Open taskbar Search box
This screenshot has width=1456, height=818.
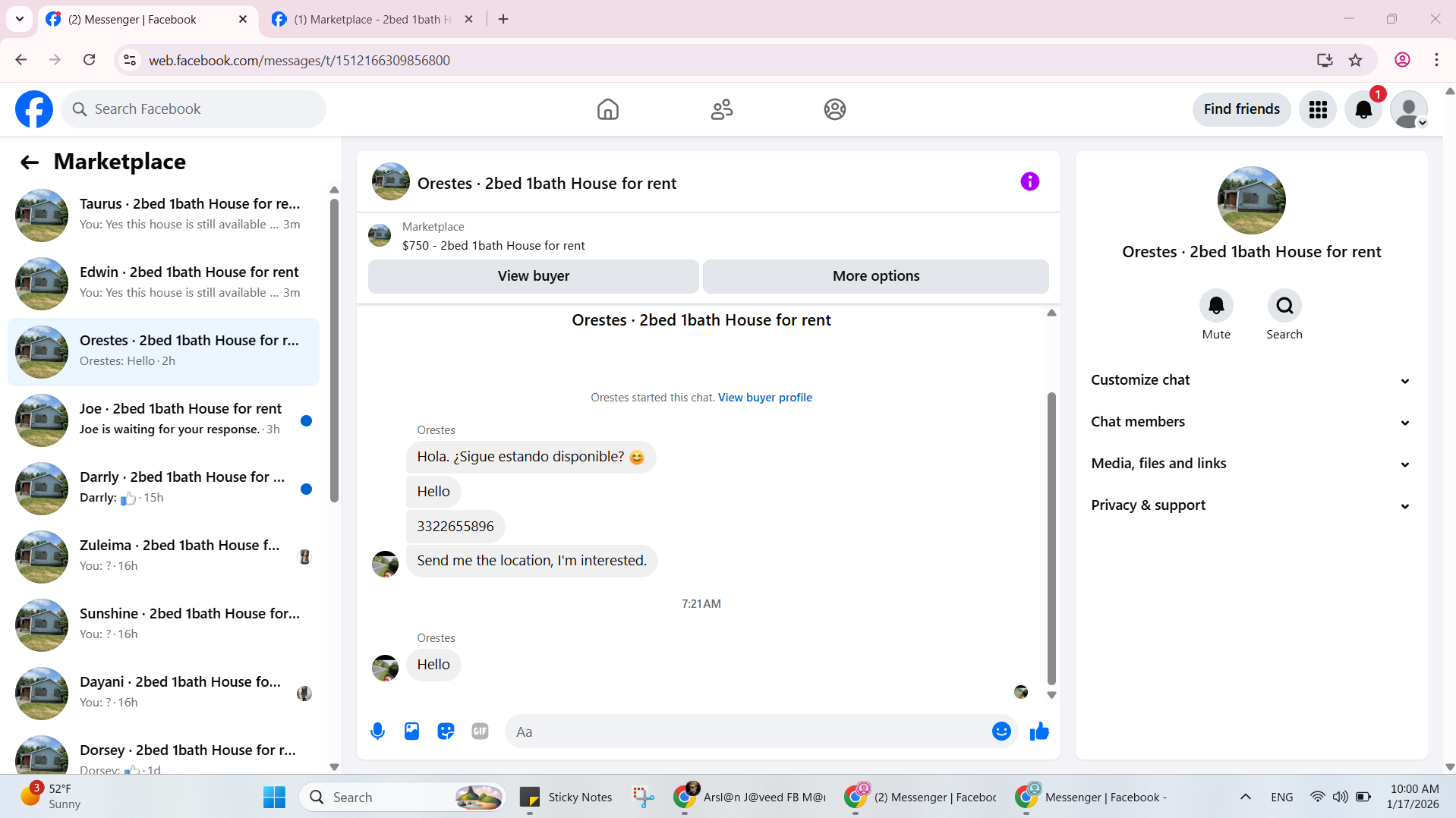click(404, 797)
